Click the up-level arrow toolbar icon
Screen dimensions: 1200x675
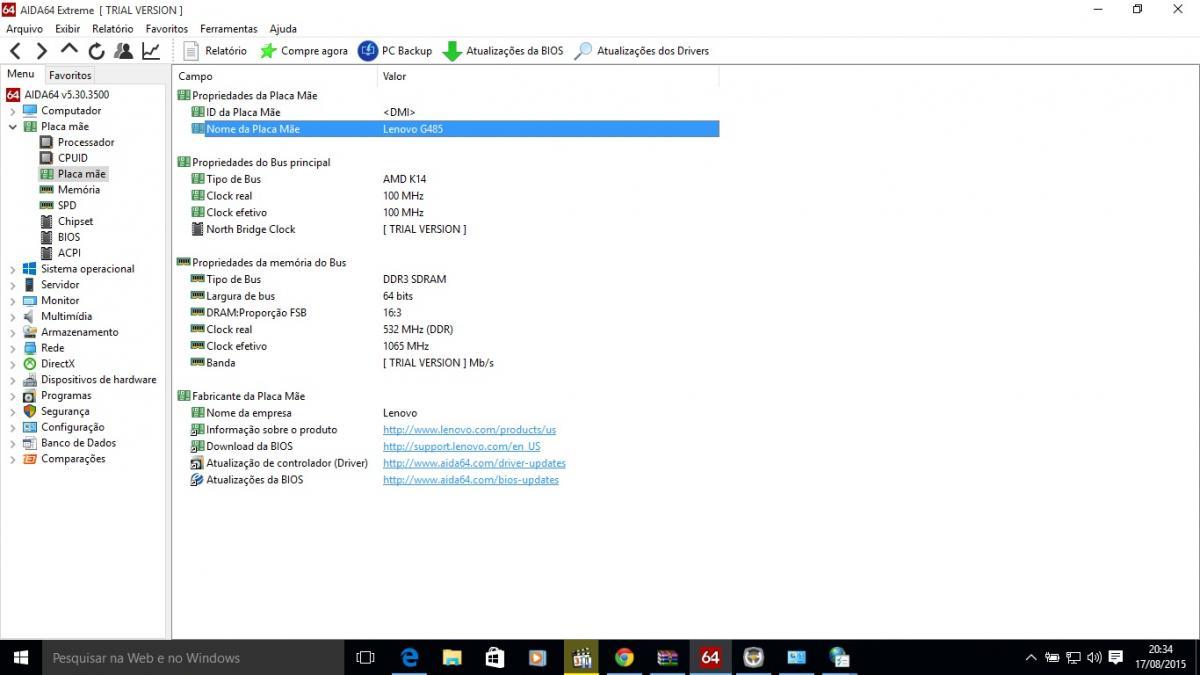(69, 49)
